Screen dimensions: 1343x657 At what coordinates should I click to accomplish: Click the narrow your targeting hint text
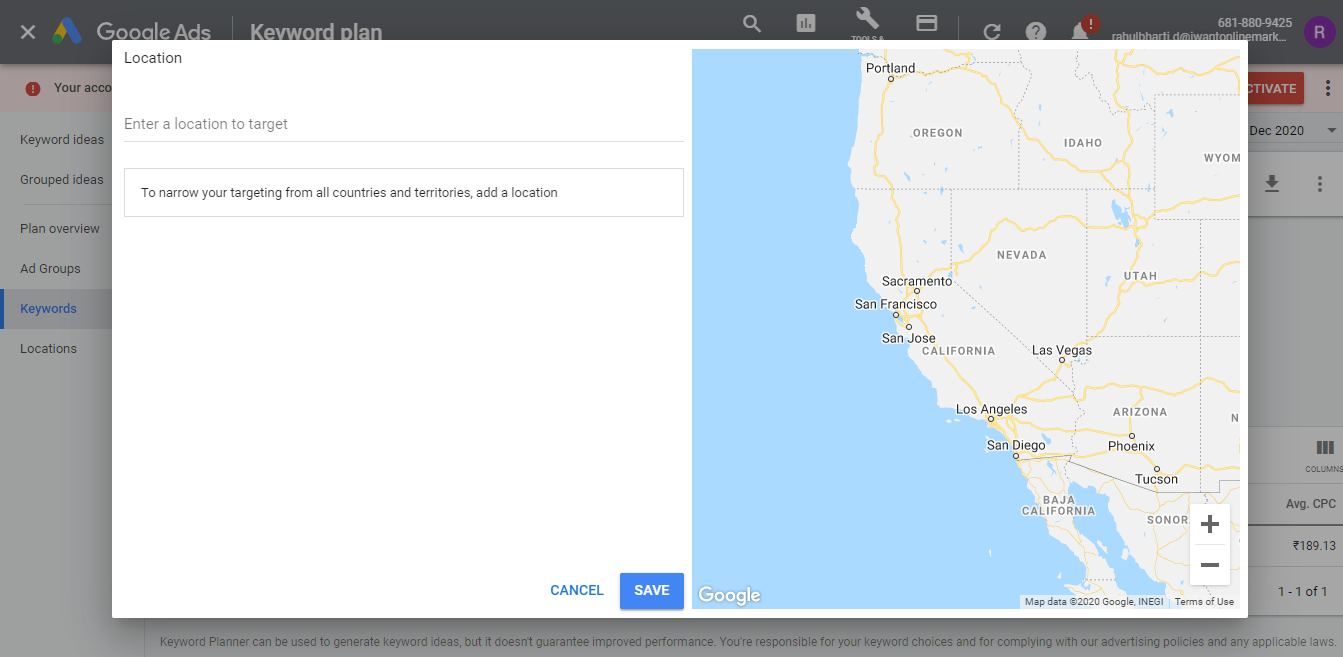(349, 192)
